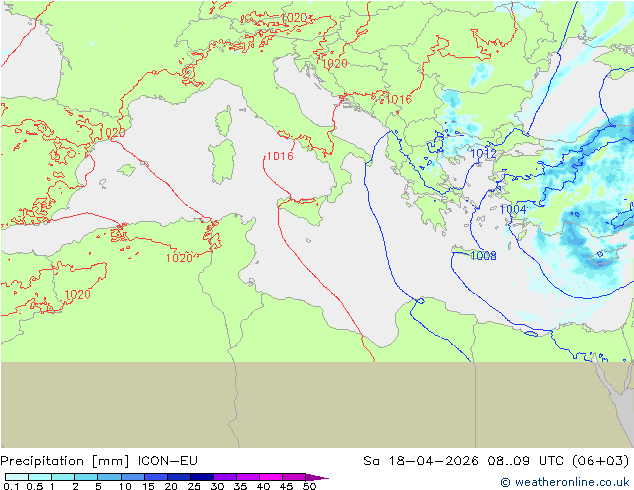Click the blue '1012' isobar label
The width and height of the screenshot is (634, 490).
[484, 153]
